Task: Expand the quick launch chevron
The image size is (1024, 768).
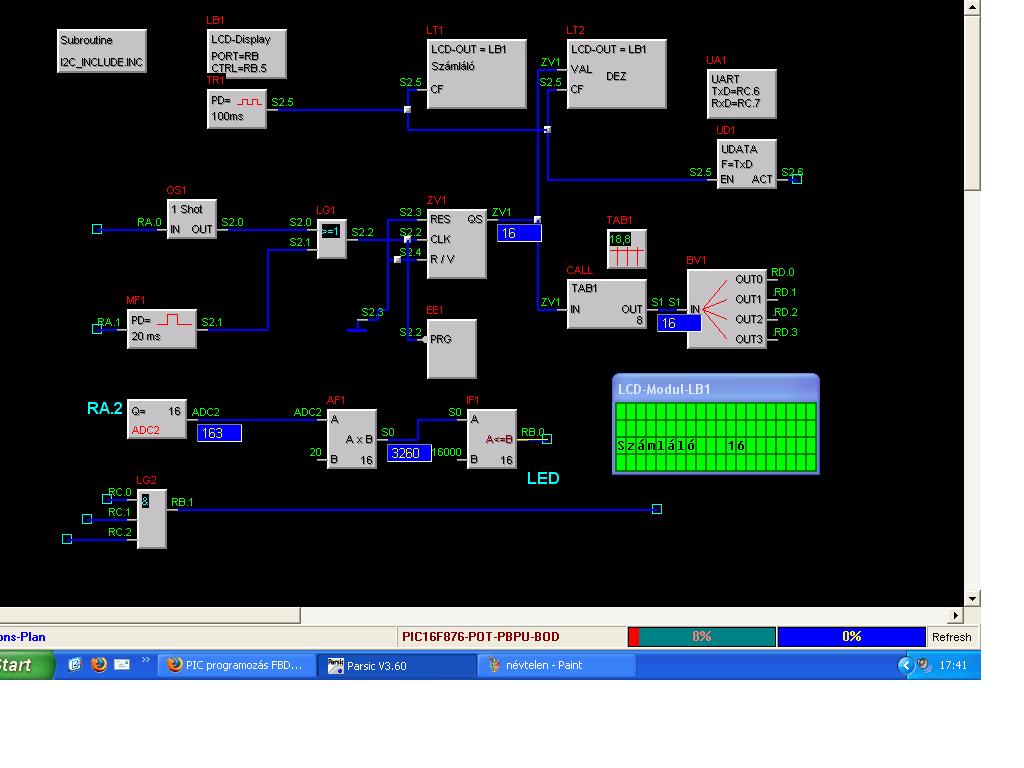Action: click(x=146, y=660)
